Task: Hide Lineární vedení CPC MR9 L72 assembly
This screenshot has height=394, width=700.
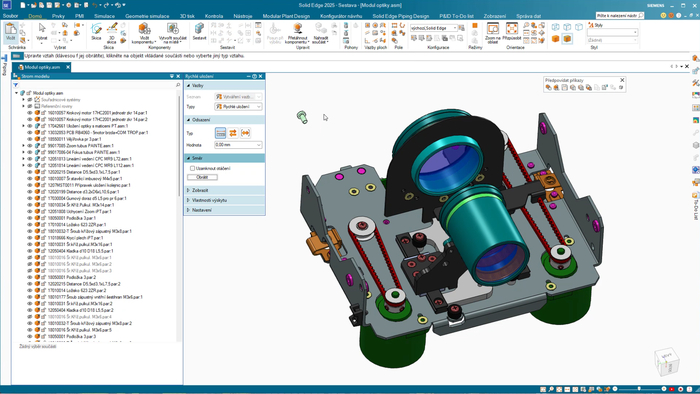Action: pos(30,159)
